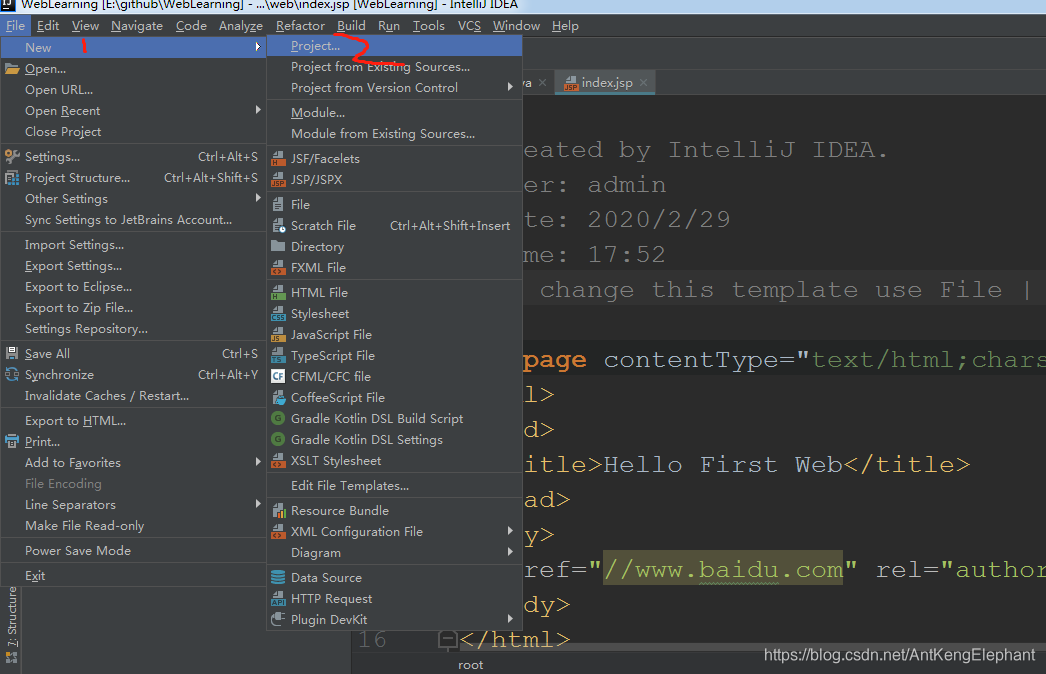The width and height of the screenshot is (1046, 674).
Task: Click the Data Source database icon
Action: [278, 577]
